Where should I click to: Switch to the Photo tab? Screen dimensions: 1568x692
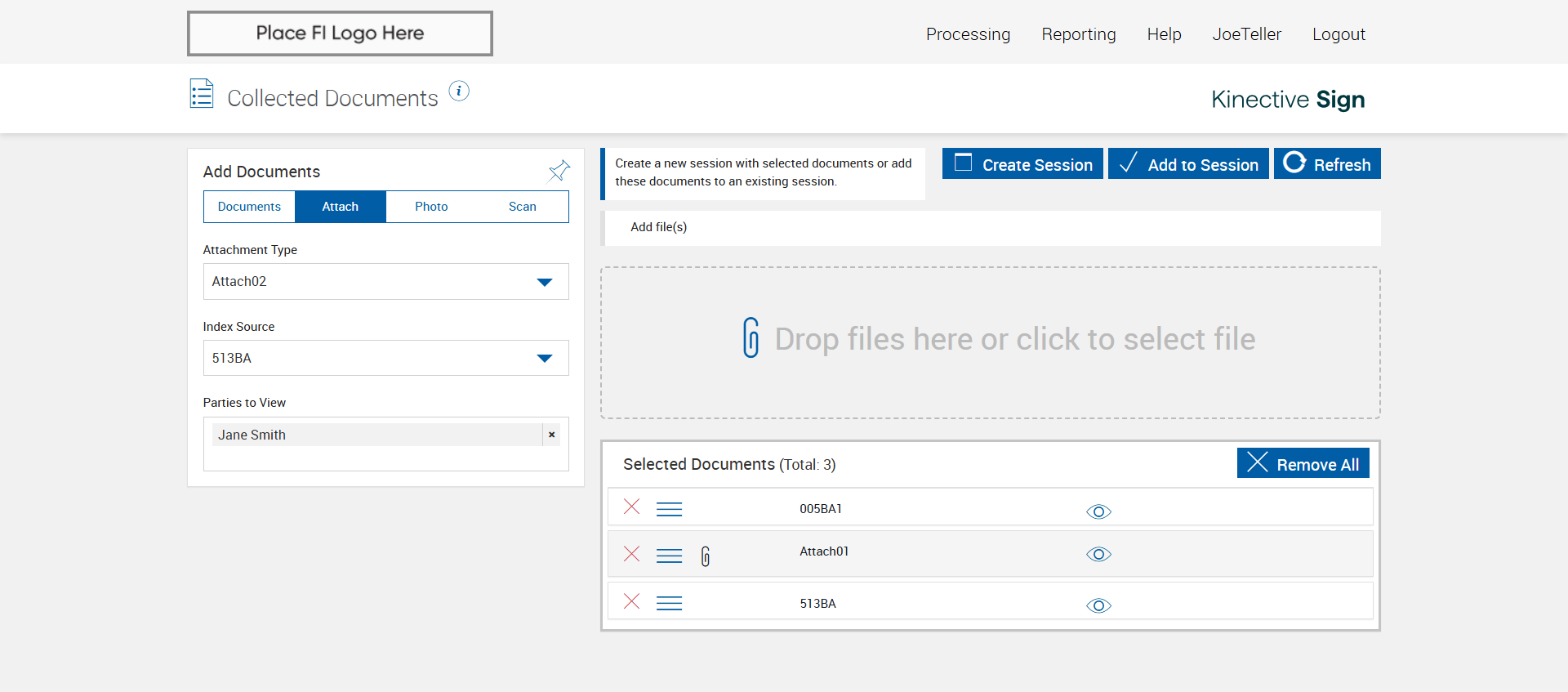pos(431,207)
